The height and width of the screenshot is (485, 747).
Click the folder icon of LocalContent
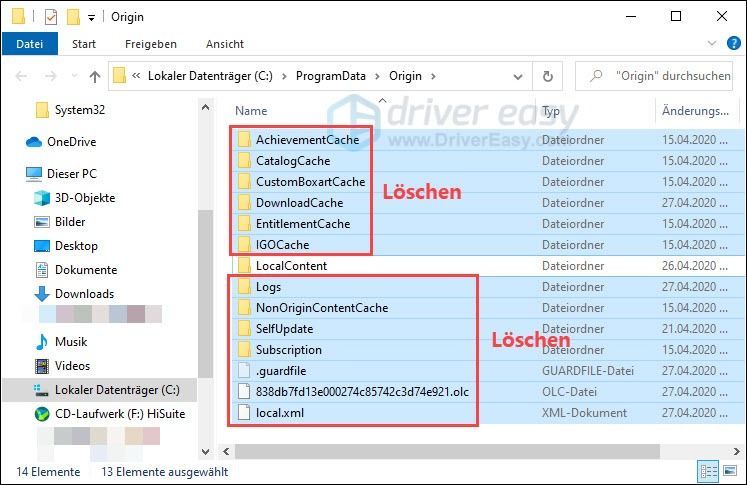(244, 265)
